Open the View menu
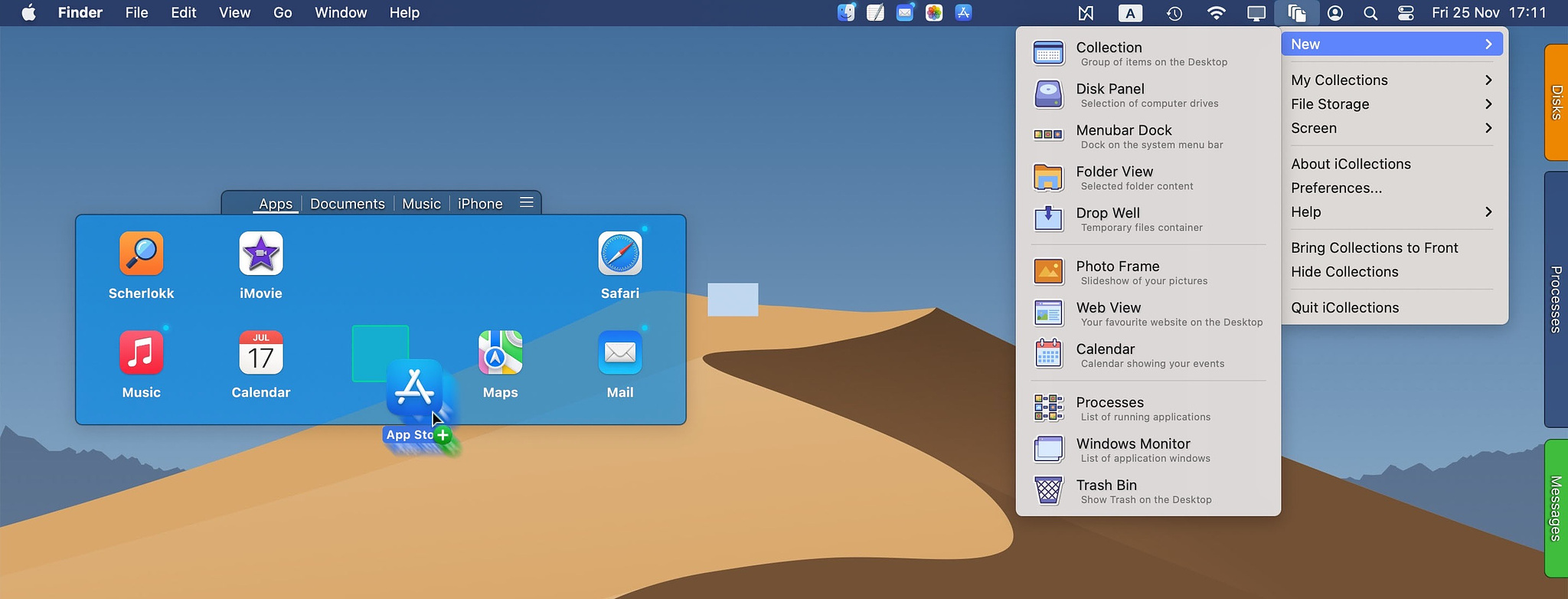The height and width of the screenshot is (599, 1568). (x=234, y=12)
